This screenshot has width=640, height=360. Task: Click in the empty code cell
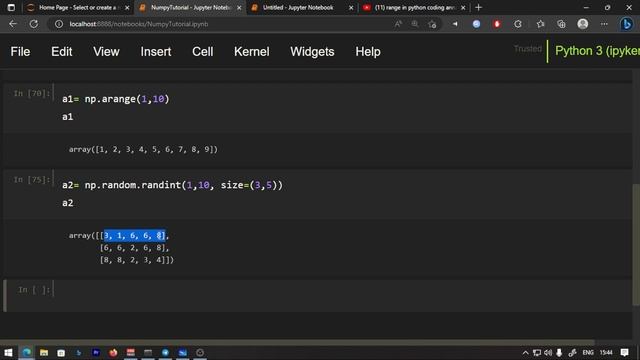pos(342,295)
